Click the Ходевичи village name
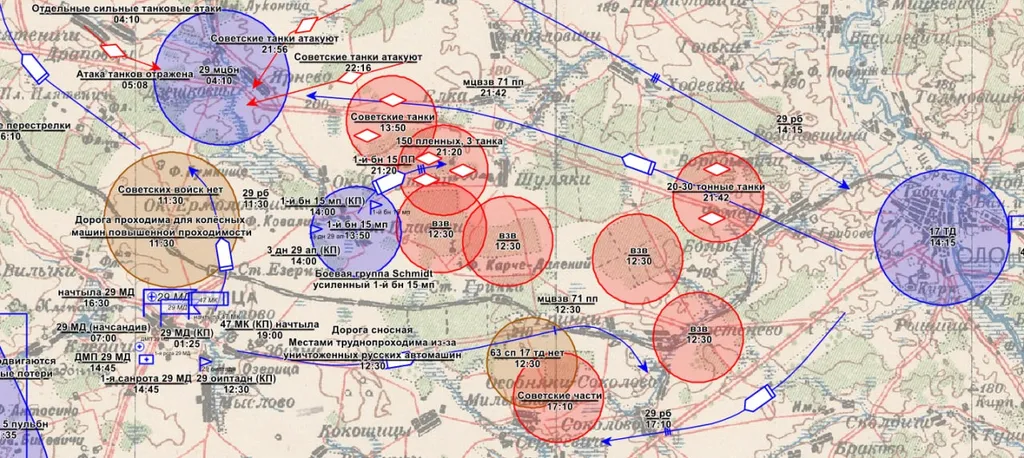 pyautogui.click(x=703, y=84)
